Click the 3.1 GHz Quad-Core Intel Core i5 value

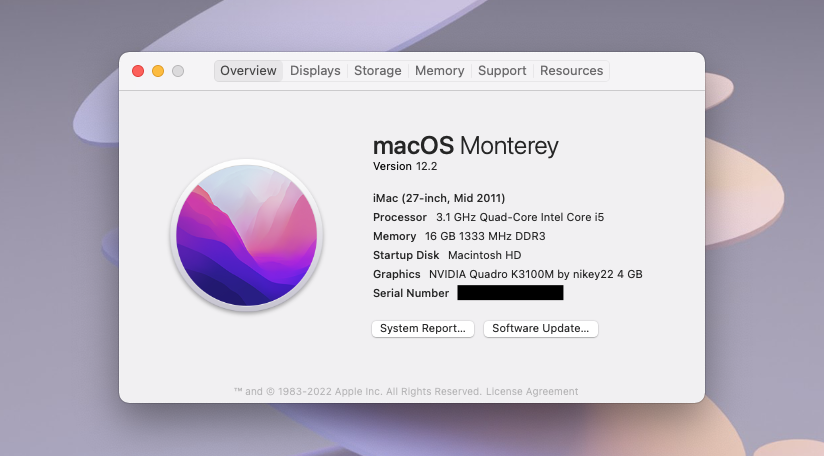click(520, 217)
